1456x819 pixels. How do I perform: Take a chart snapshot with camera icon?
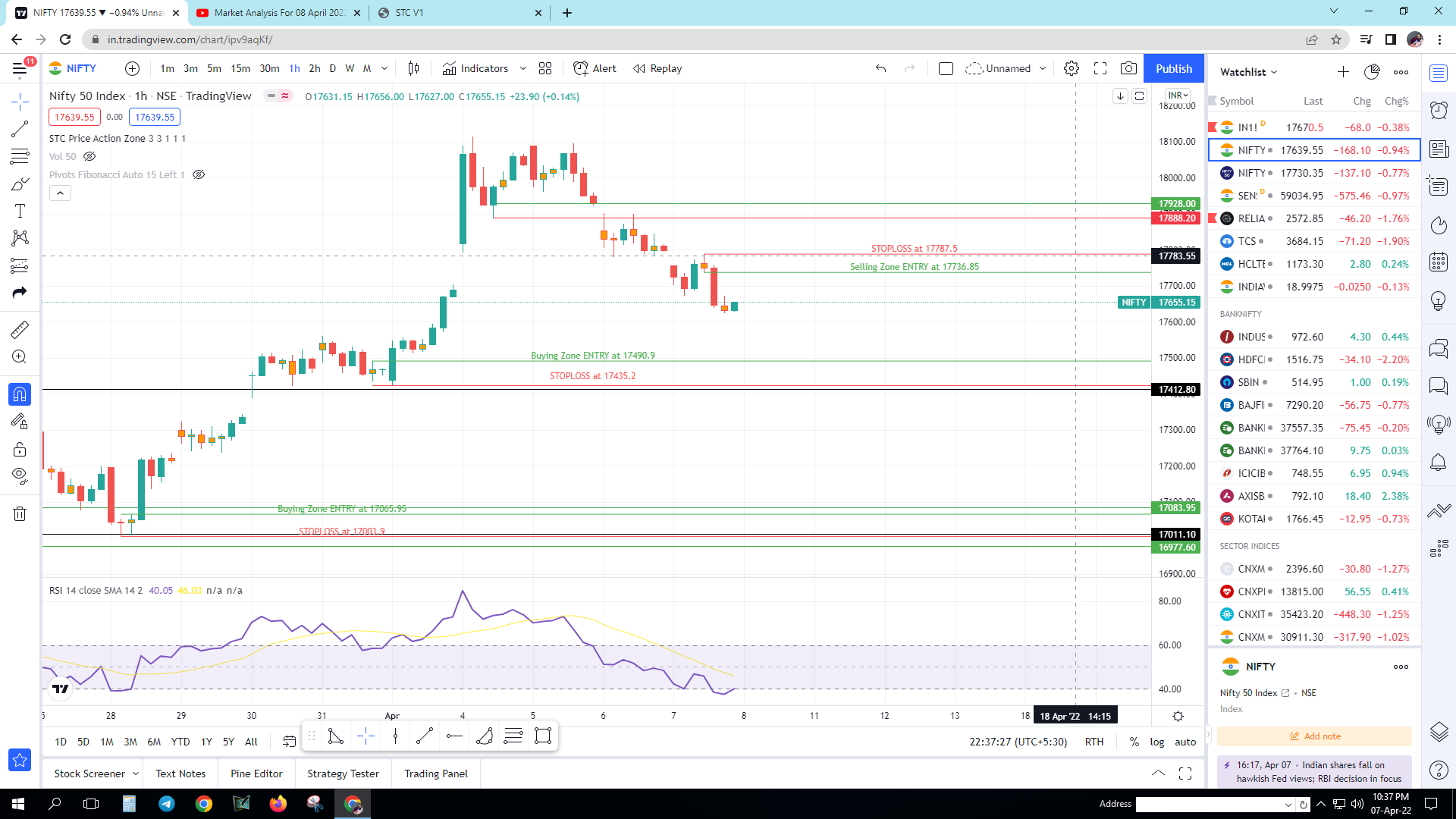[x=1128, y=68]
